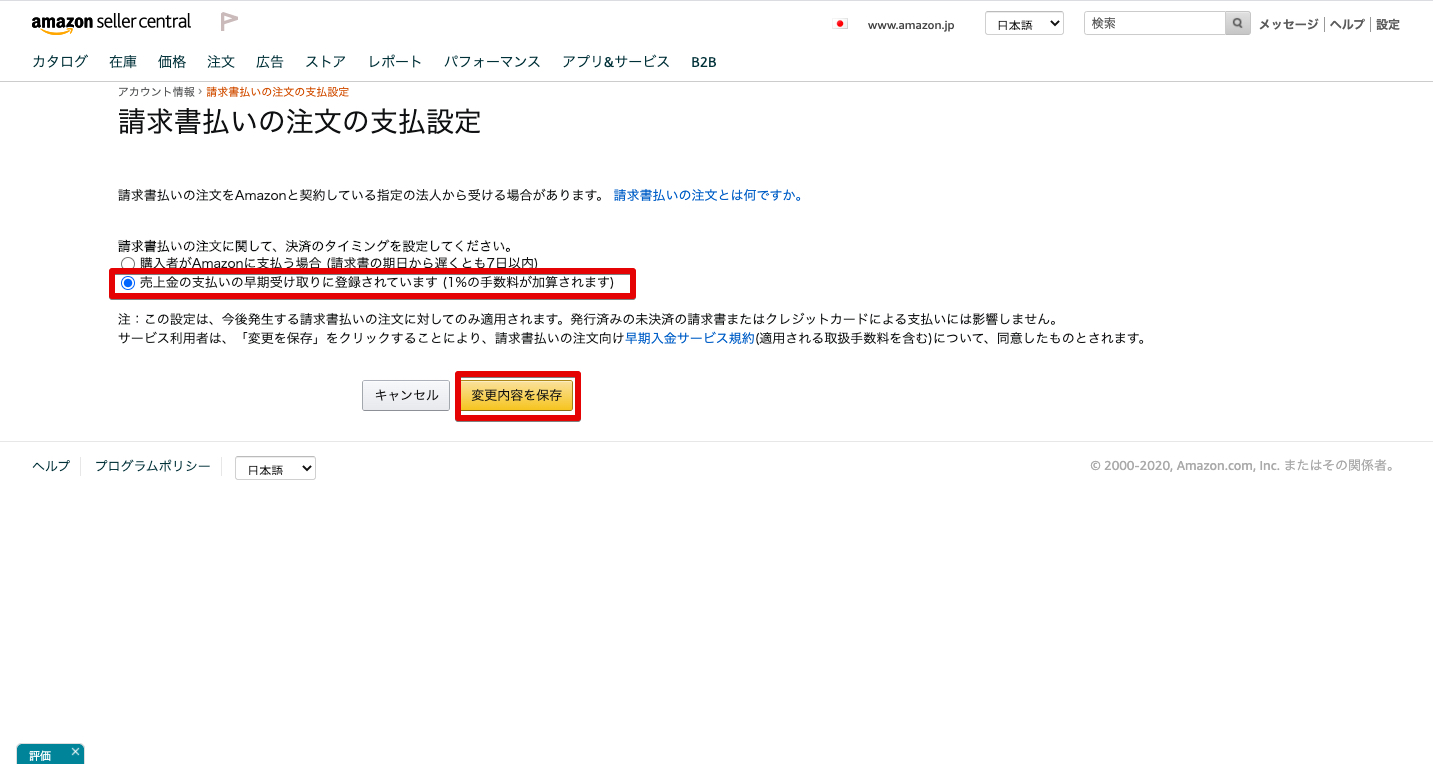This screenshot has width=1433, height=764.
Task: Click the copyright text in footer
Action: (x=1243, y=466)
